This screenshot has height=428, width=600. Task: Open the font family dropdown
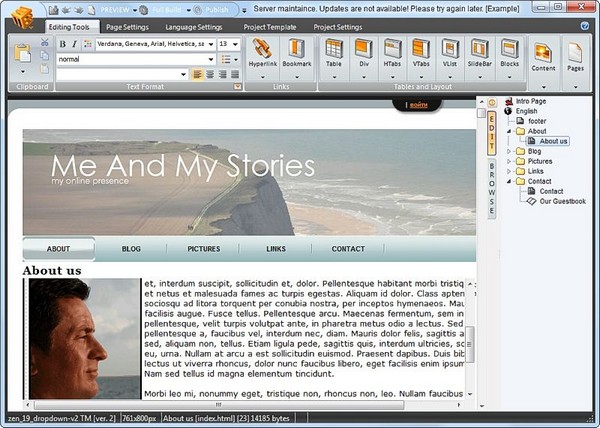coord(212,44)
